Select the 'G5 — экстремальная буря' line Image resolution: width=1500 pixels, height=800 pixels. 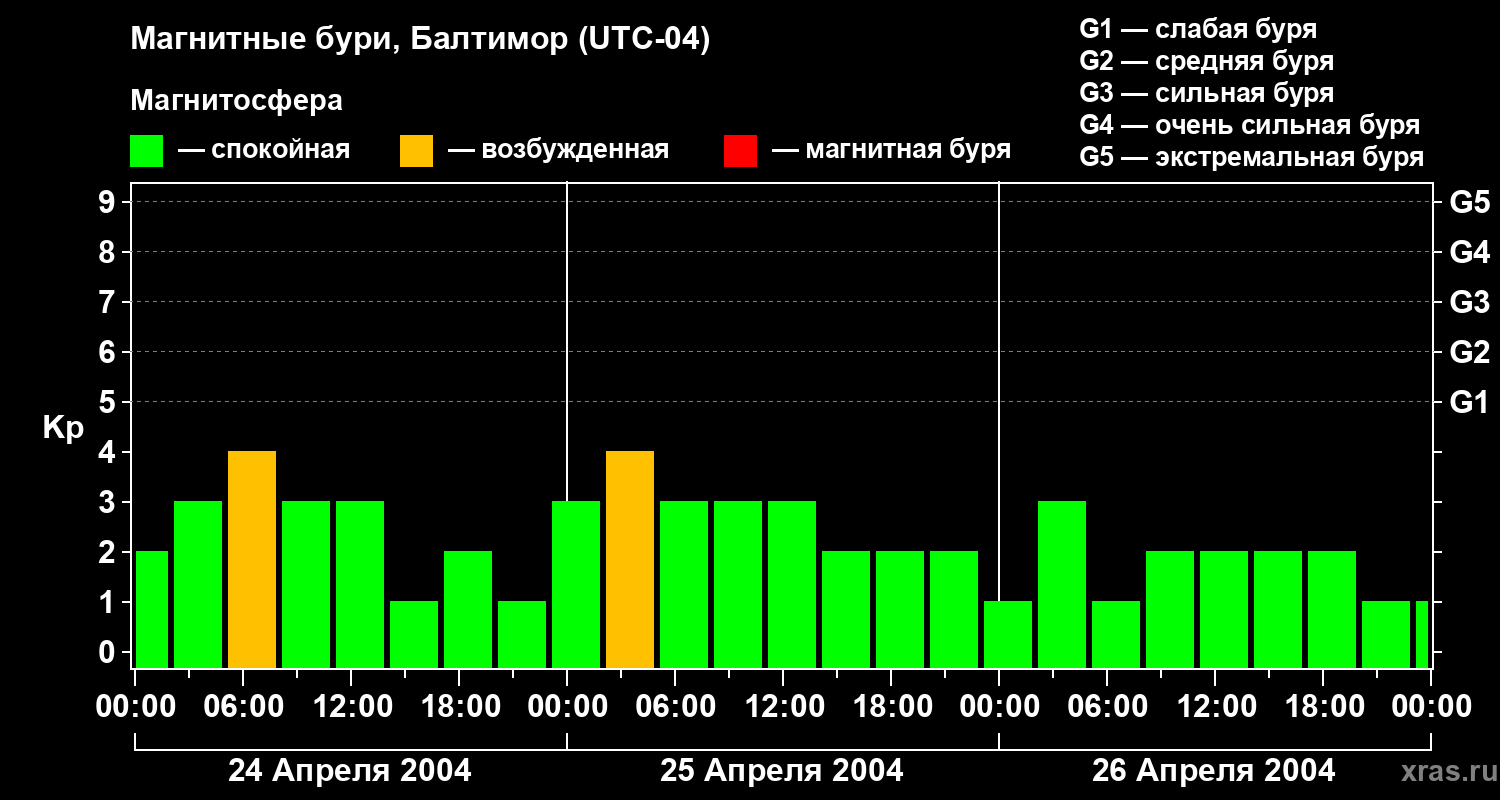tap(1251, 157)
